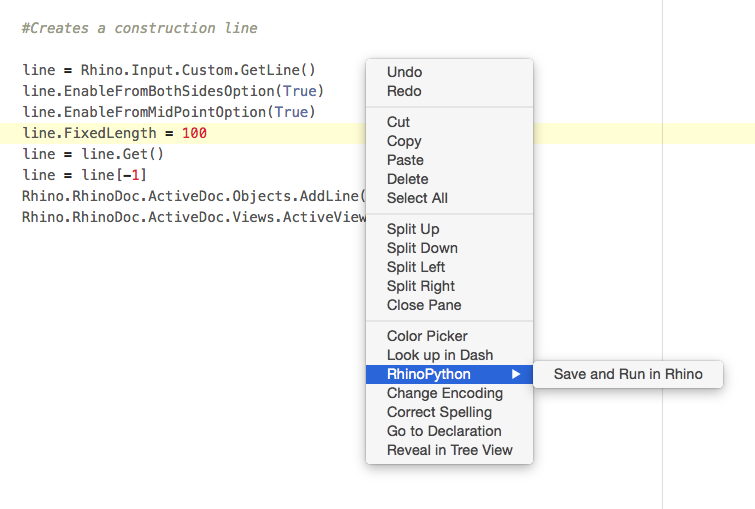Open the RhinoPython submenu item

[449, 374]
